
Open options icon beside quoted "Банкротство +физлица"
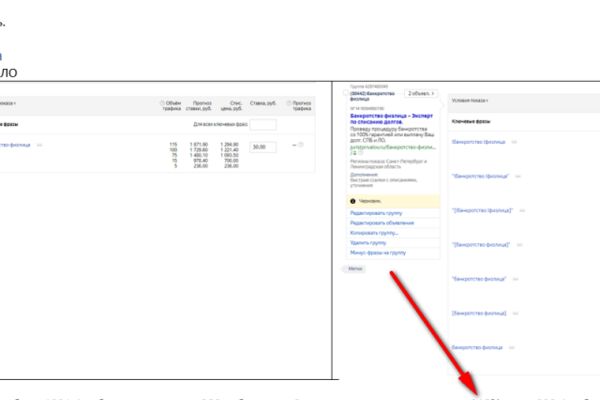[518, 176]
